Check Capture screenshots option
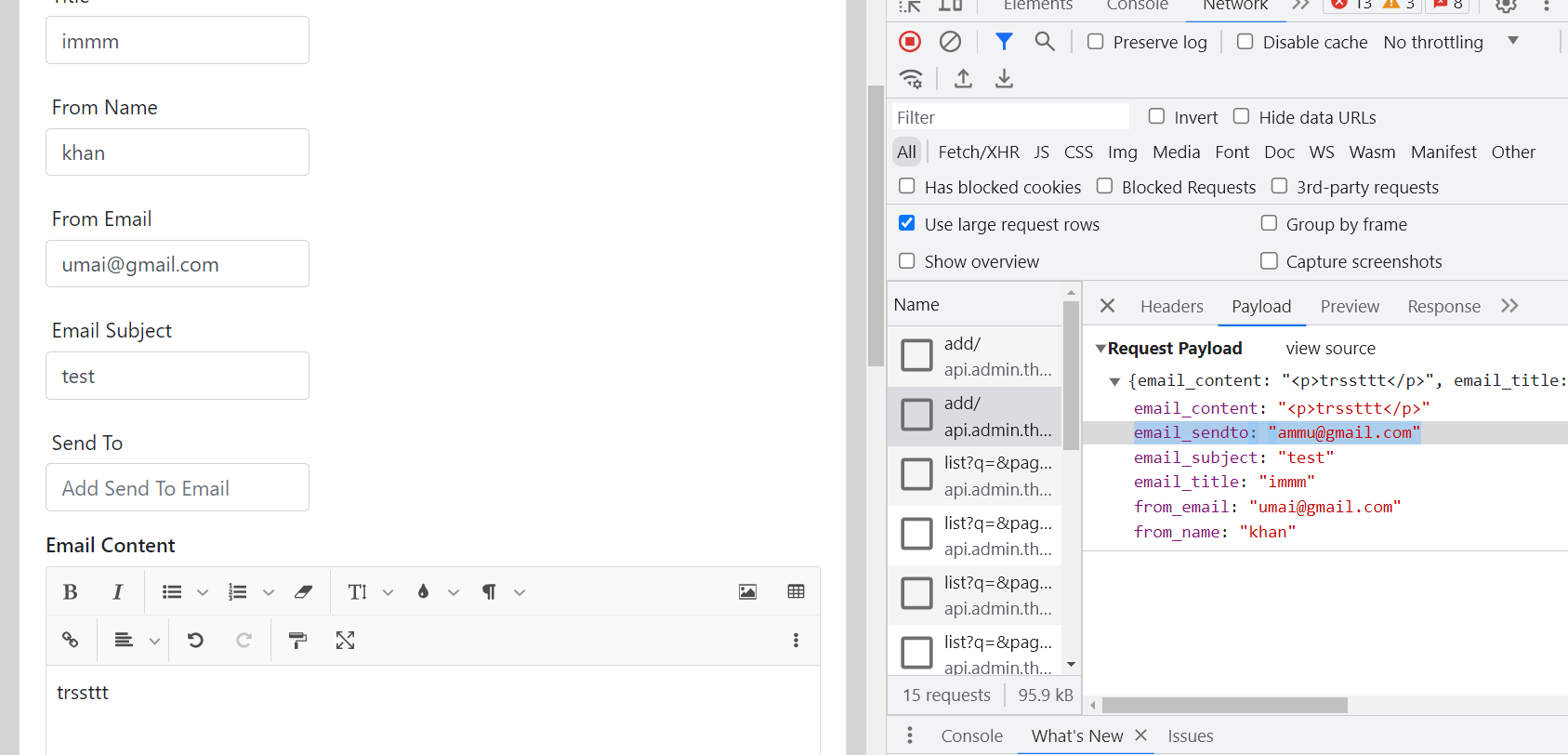Viewport: 1568px width, 755px height. [x=1269, y=261]
